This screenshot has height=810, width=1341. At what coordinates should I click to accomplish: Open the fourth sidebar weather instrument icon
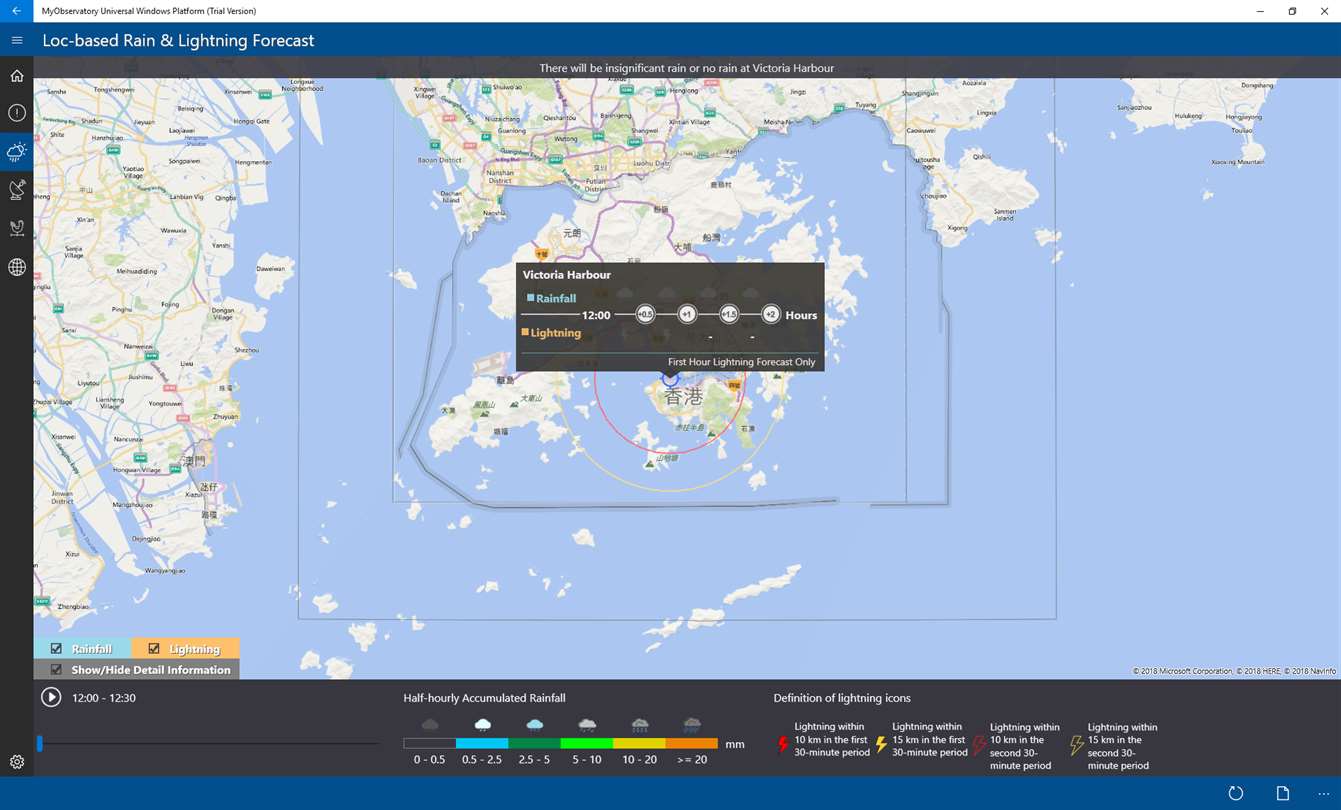coord(17,228)
